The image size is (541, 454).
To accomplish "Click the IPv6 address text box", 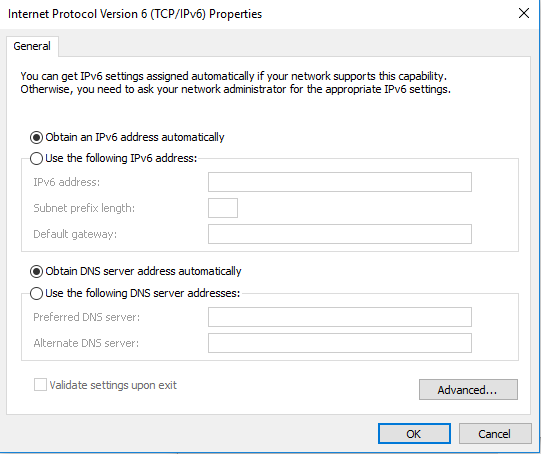I will coord(340,182).
